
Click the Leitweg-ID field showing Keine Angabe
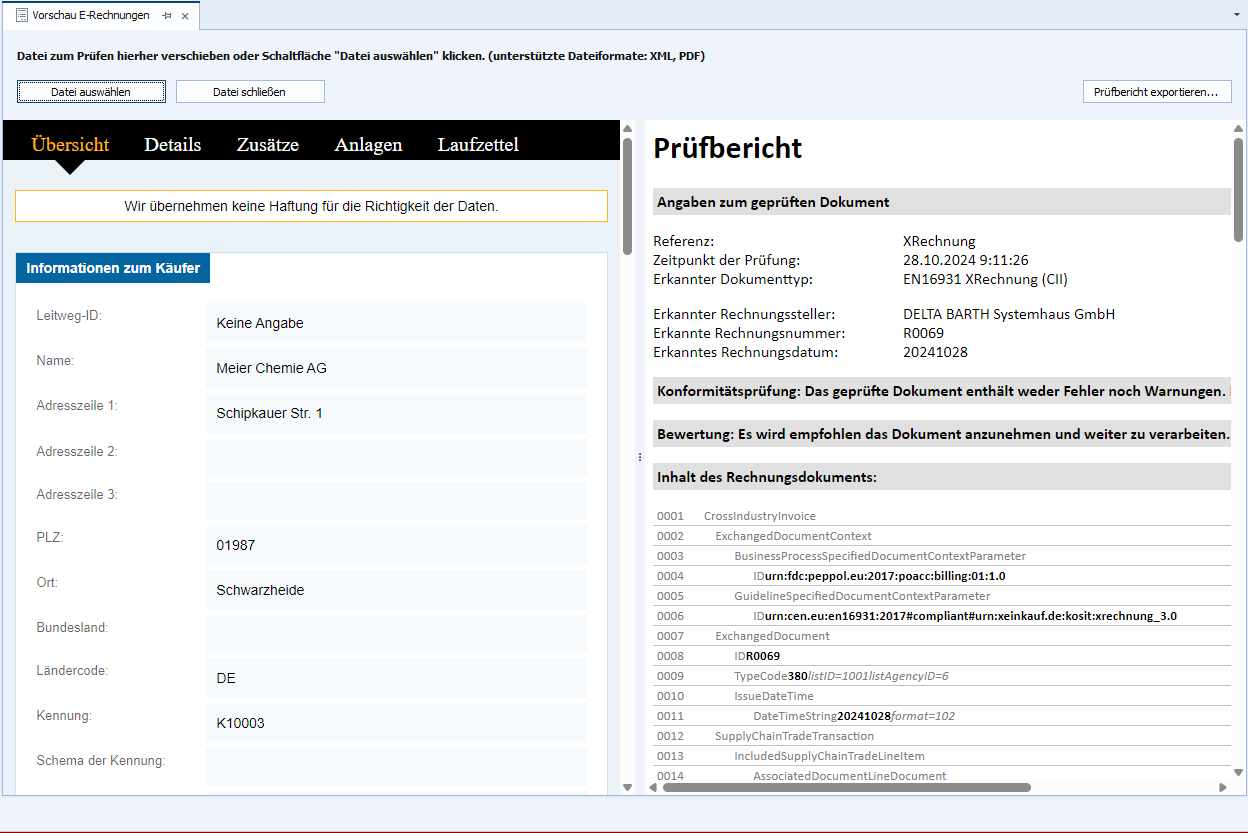click(x=396, y=323)
